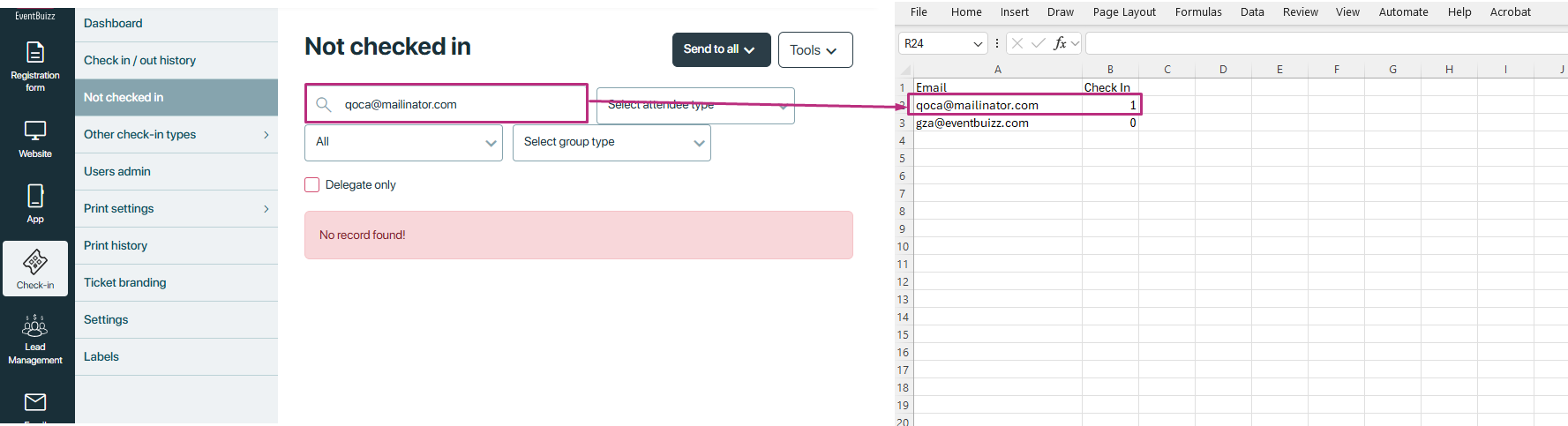The image size is (1568, 426).
Task: Open the App phone icon
Action: click(35, 196)
